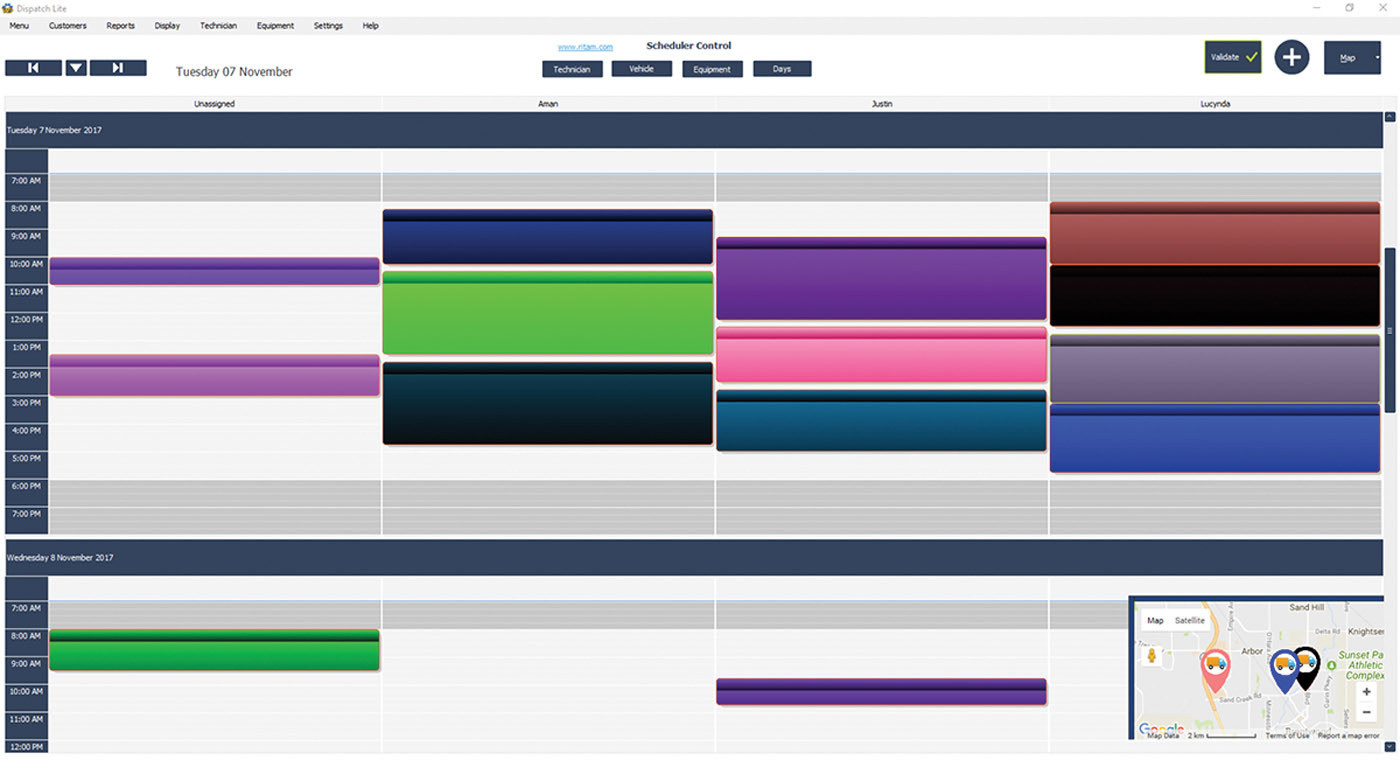This screenshot has height=760, width=1400.
Task: Open the Reports menu
Action: point(120,26)
